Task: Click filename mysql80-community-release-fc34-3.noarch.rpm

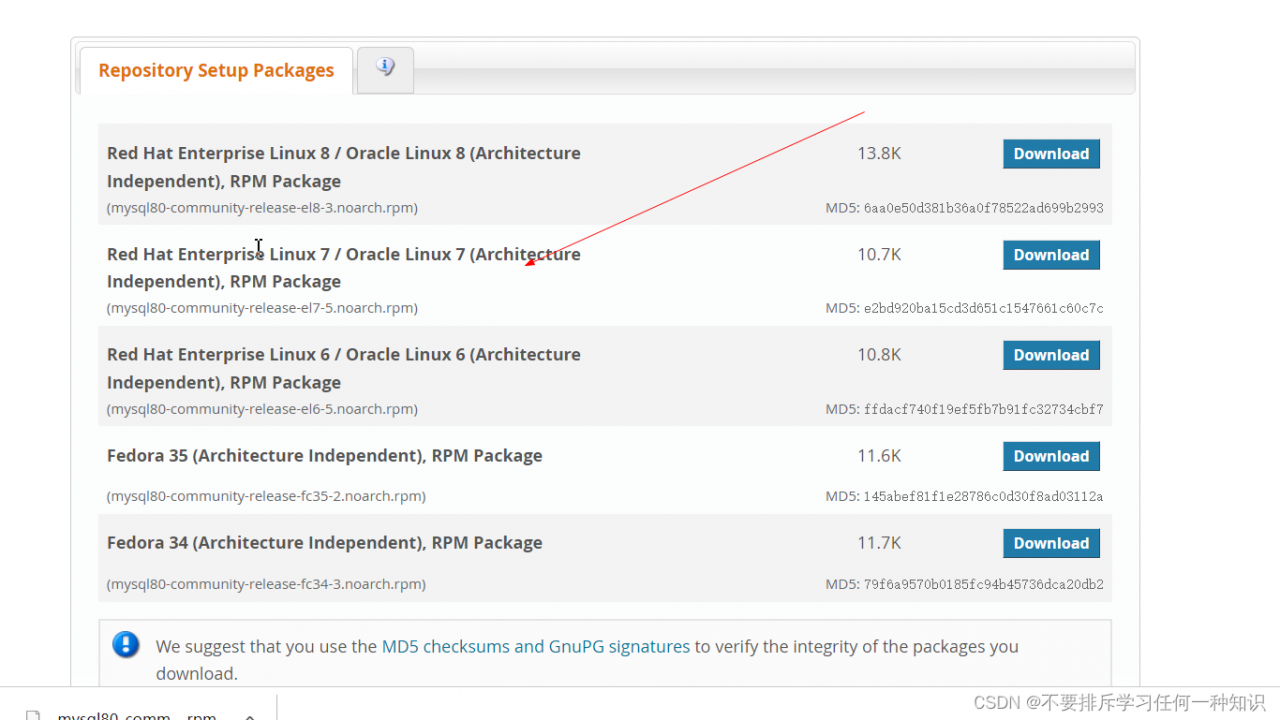Action: tap(266, 584)
